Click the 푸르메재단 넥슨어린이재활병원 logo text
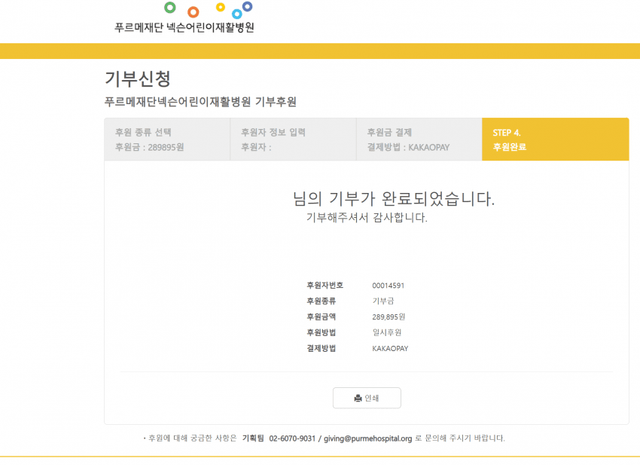This screenshot has width=640, height=465. pos(185,28)
